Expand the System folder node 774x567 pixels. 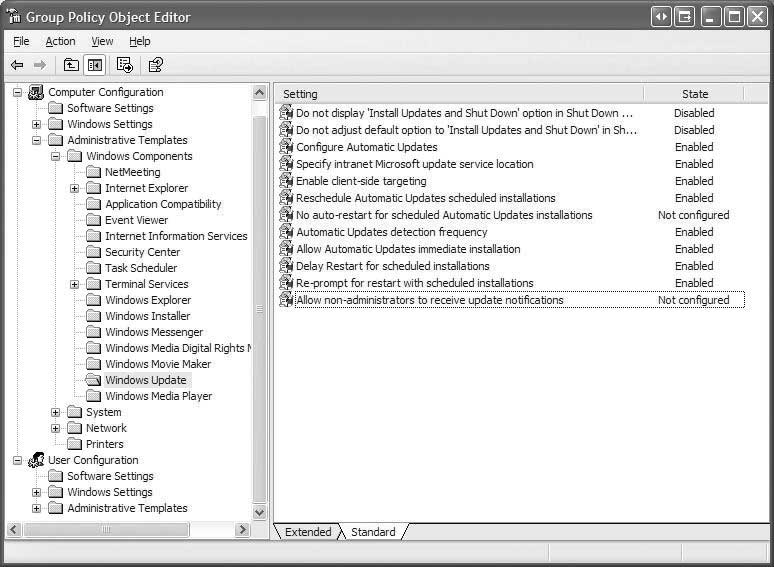click(x=56, y=412)
